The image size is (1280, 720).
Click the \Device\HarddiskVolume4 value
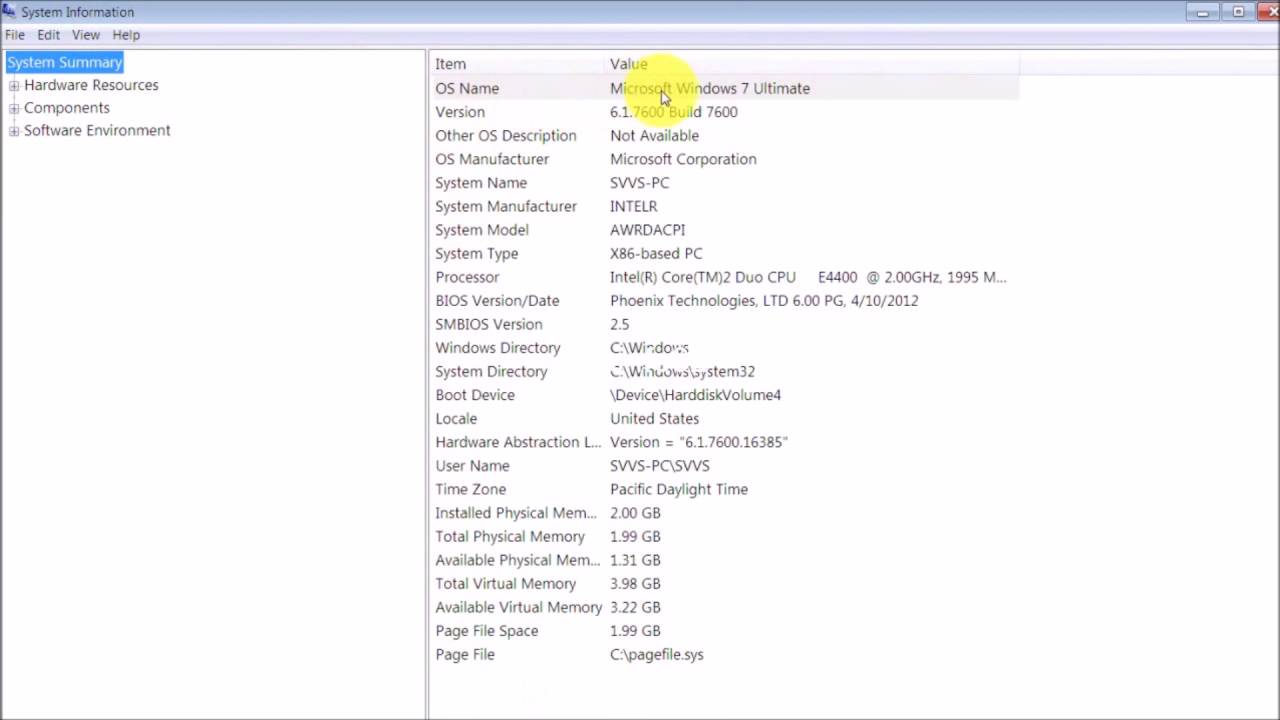pyautogui.click(x=696, y=395)
